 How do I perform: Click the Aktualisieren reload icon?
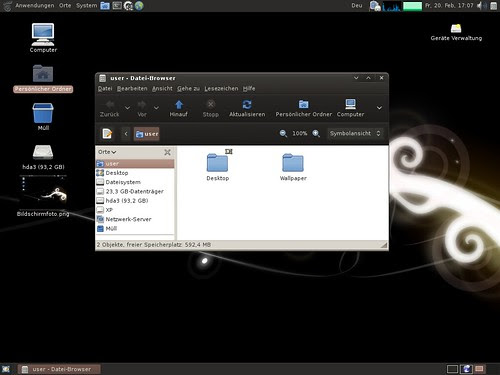pos(247,105)
